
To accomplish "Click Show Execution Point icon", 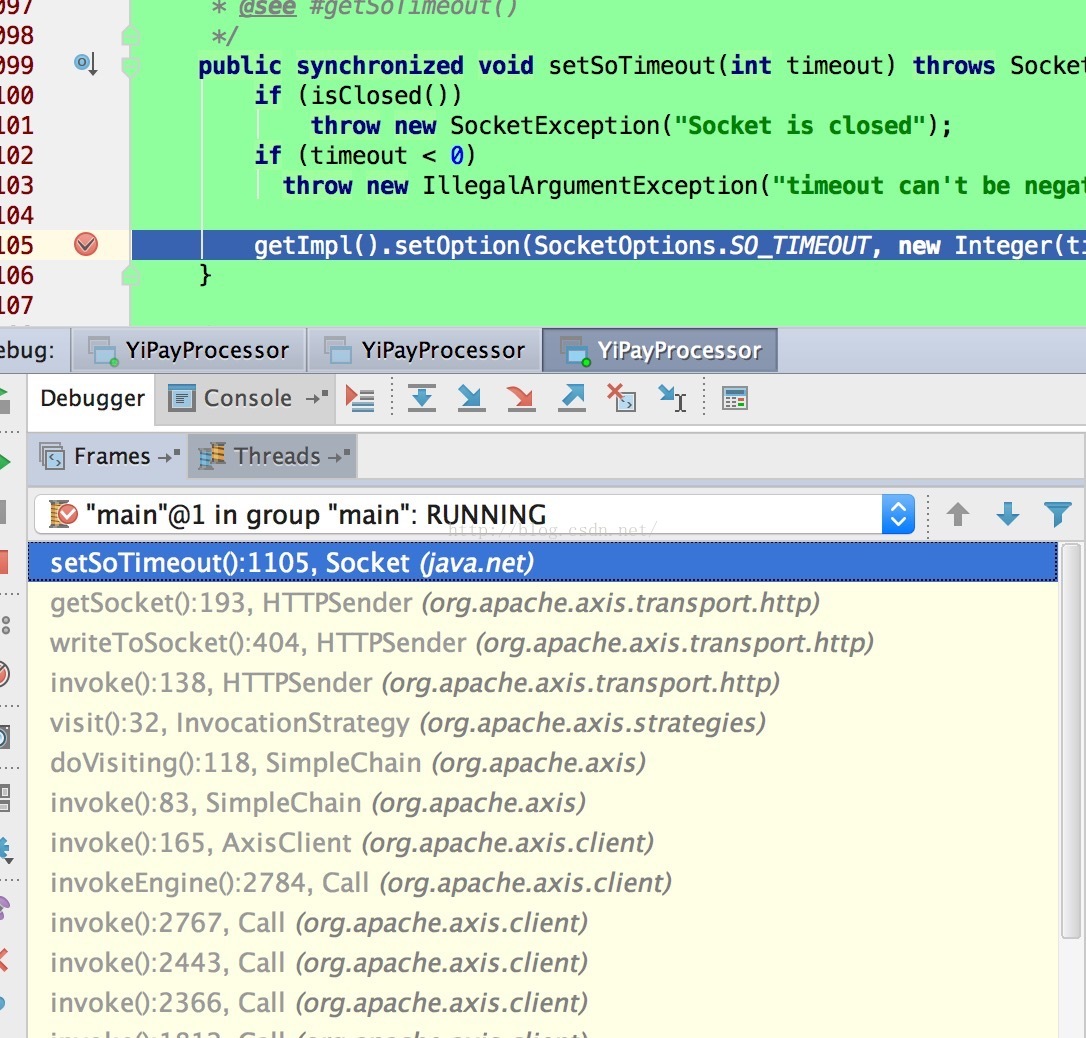I will [x=359, y=399].
